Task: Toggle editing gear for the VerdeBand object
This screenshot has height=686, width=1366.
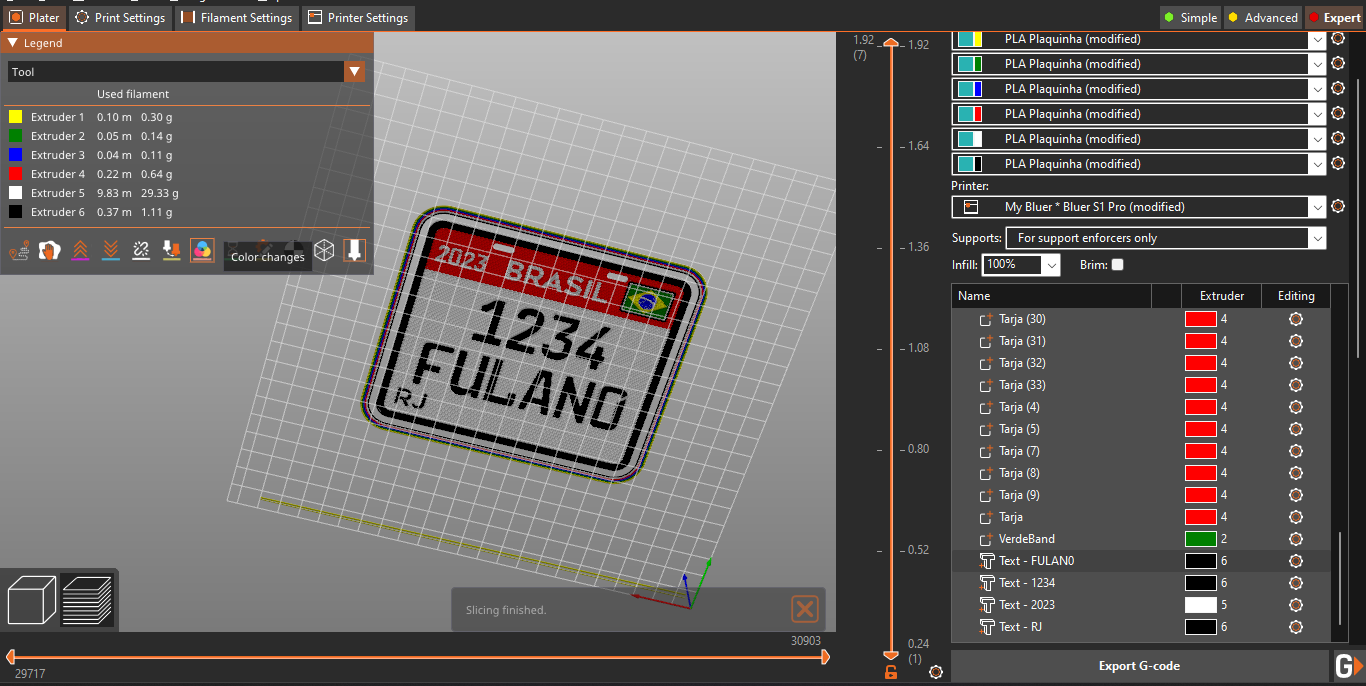Action: click(1296, 538)
